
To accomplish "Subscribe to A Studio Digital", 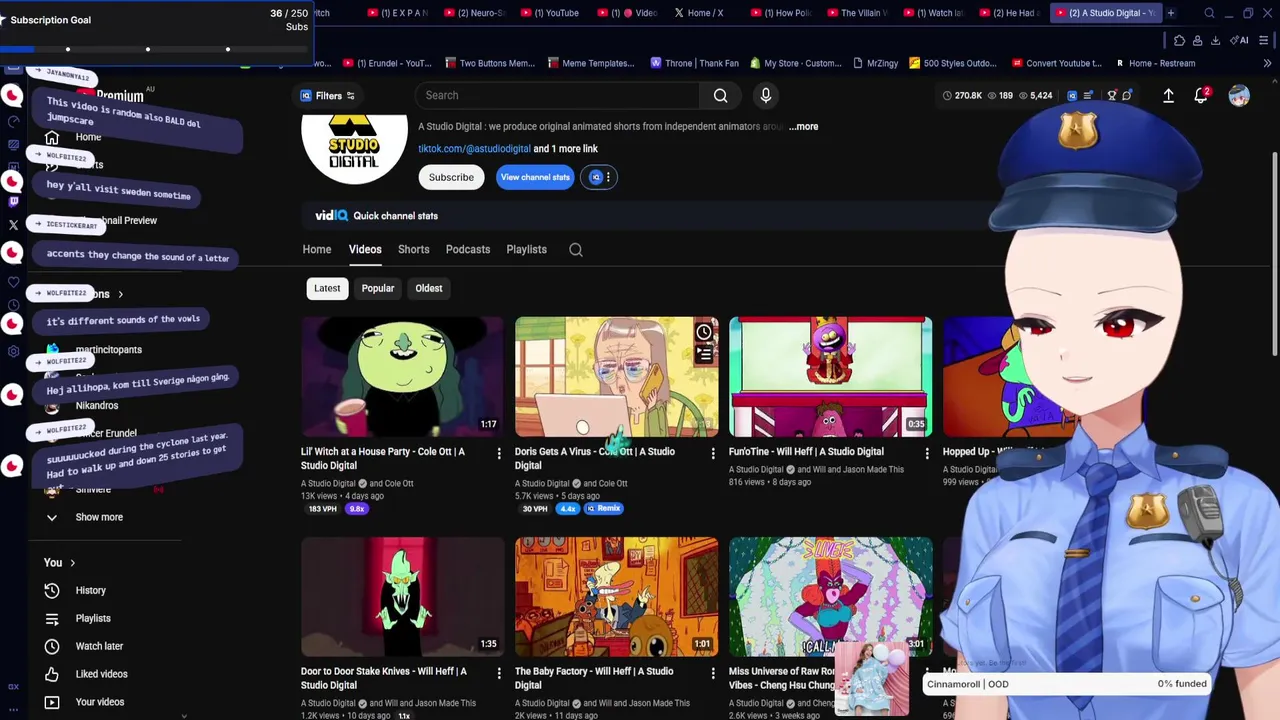I will click(451, 178).
